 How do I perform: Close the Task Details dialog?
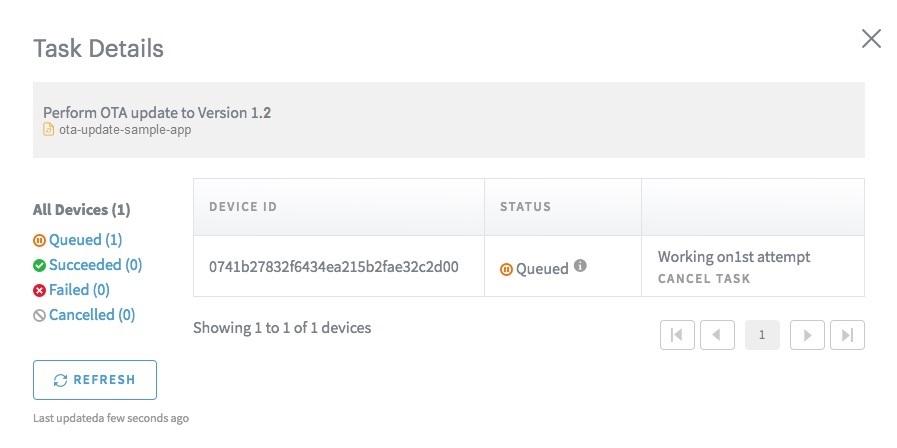click(871, 39)
